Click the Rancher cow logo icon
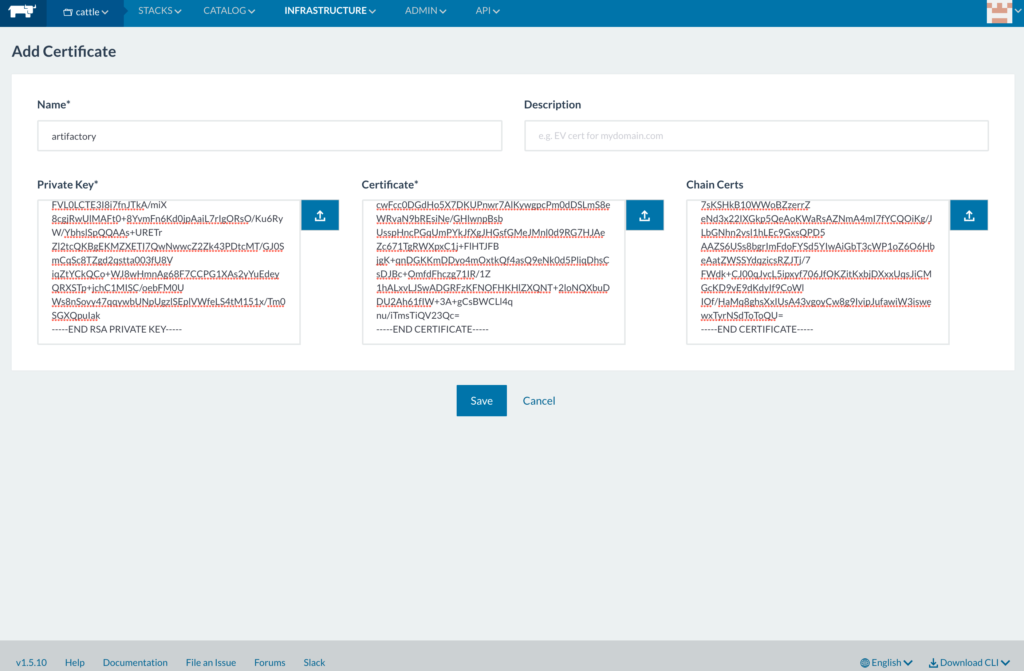Screen dimensions: 1024x671 [20, 12]
